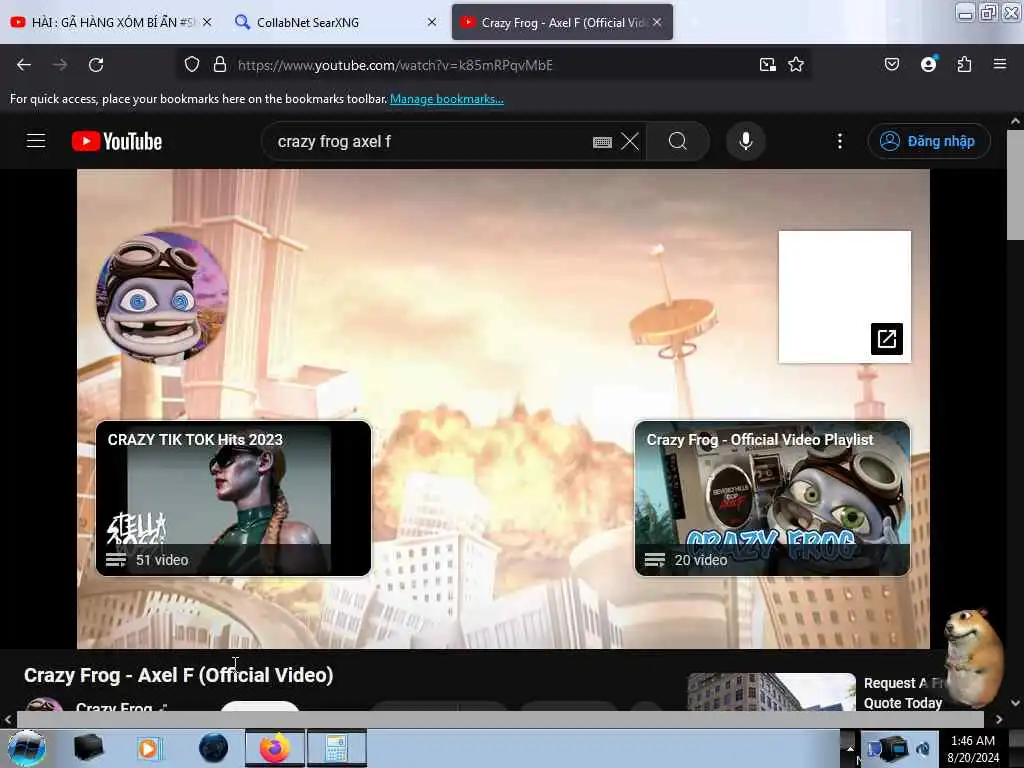Open the volume tray icon

923,748
